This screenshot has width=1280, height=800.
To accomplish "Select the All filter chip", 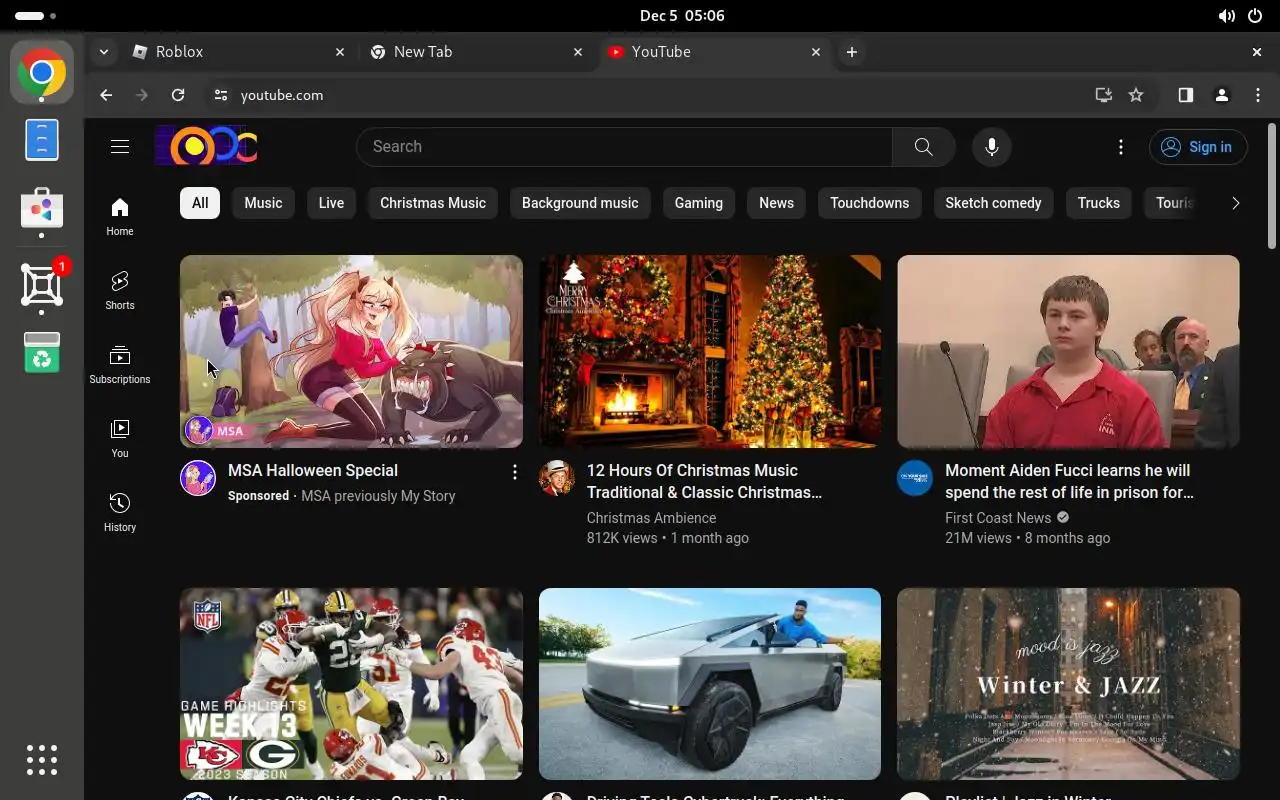I will point(200,203).
